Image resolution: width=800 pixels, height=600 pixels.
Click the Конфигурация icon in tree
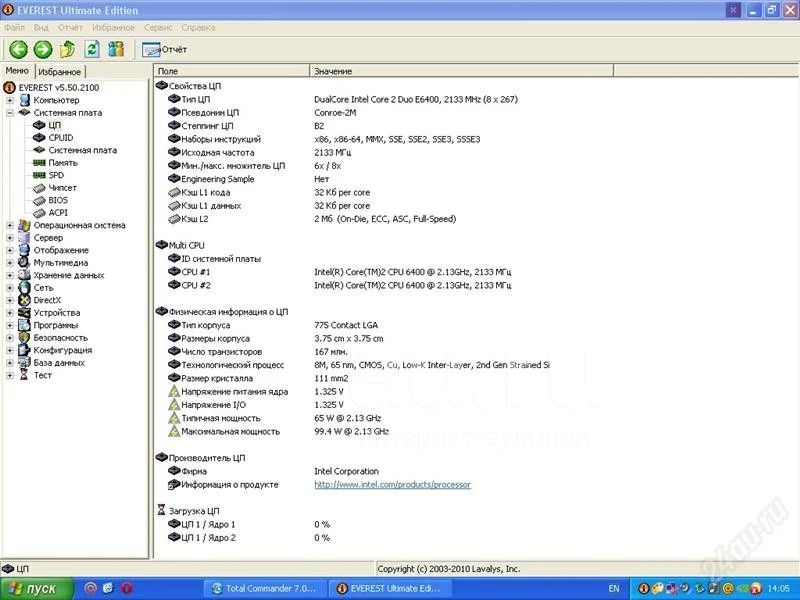click(x=24, y=350)
